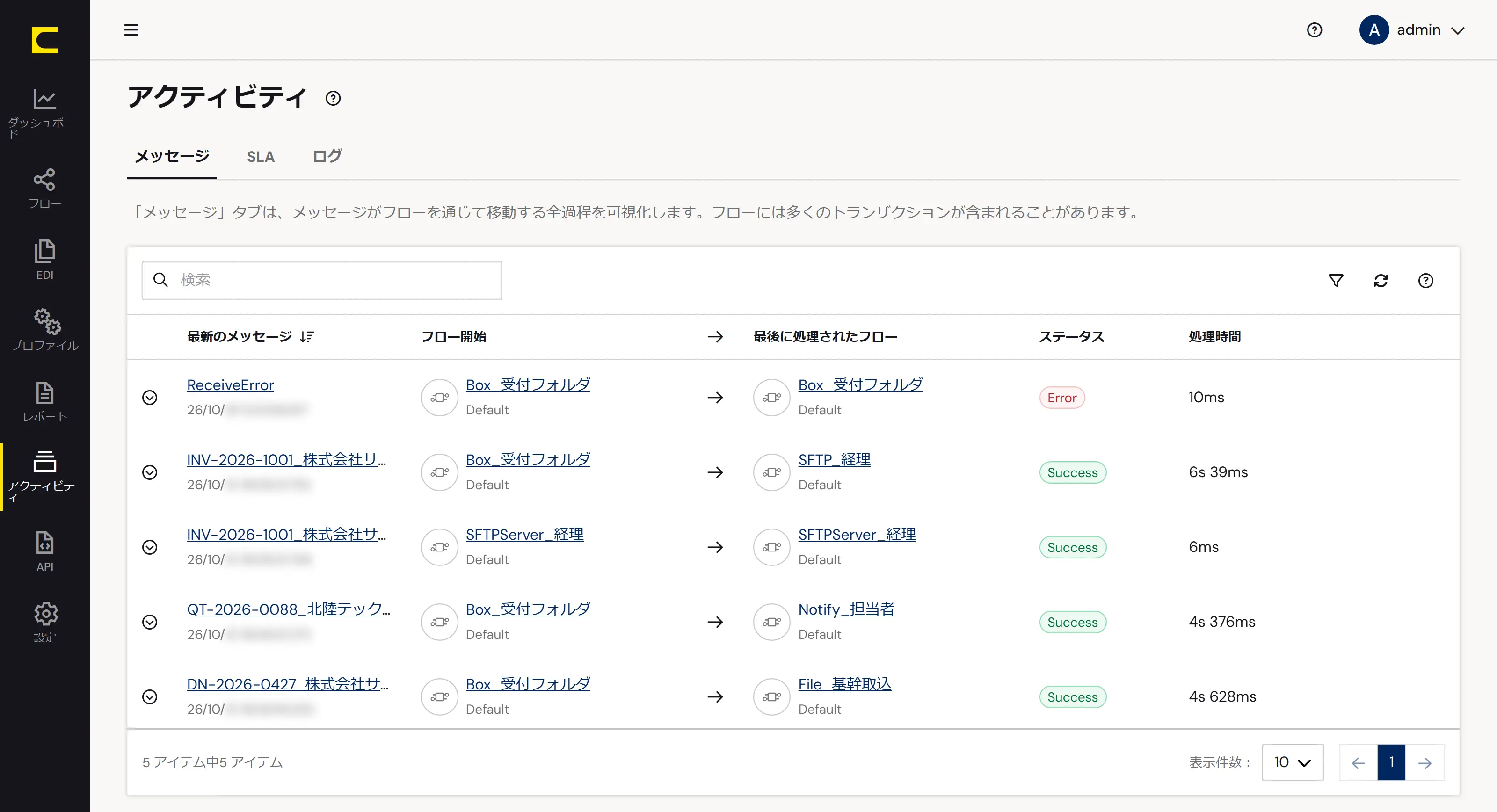Image resolution: width=1497 pixels, height=812 pixels.
Task: Open the DN-2026-0427_株式会社サ message link
Action: coord(288,684)
